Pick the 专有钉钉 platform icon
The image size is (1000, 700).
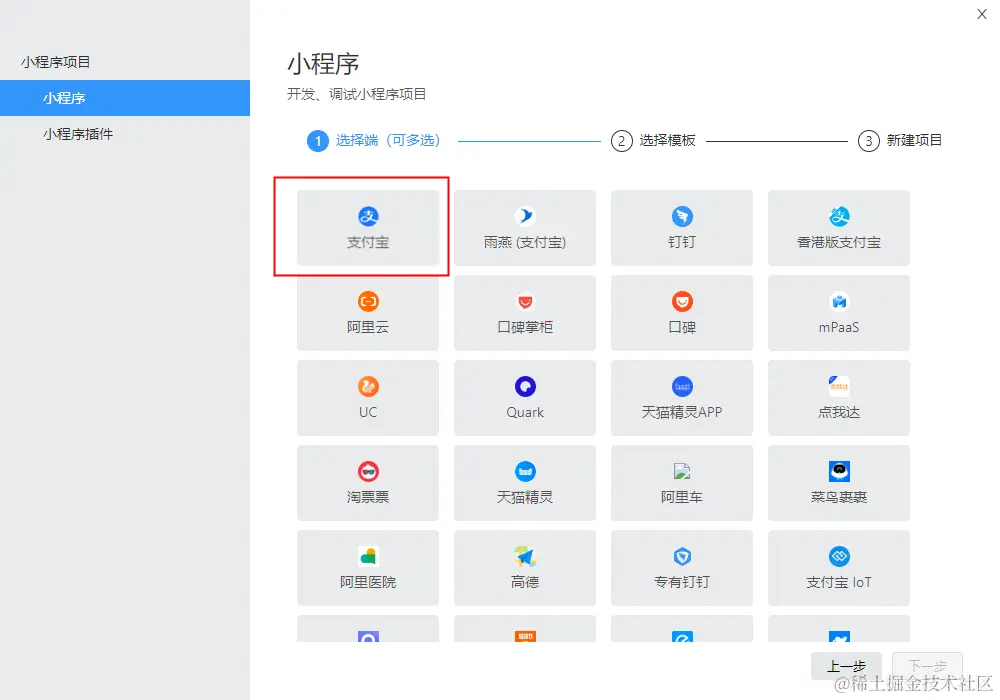click(682, 557)
